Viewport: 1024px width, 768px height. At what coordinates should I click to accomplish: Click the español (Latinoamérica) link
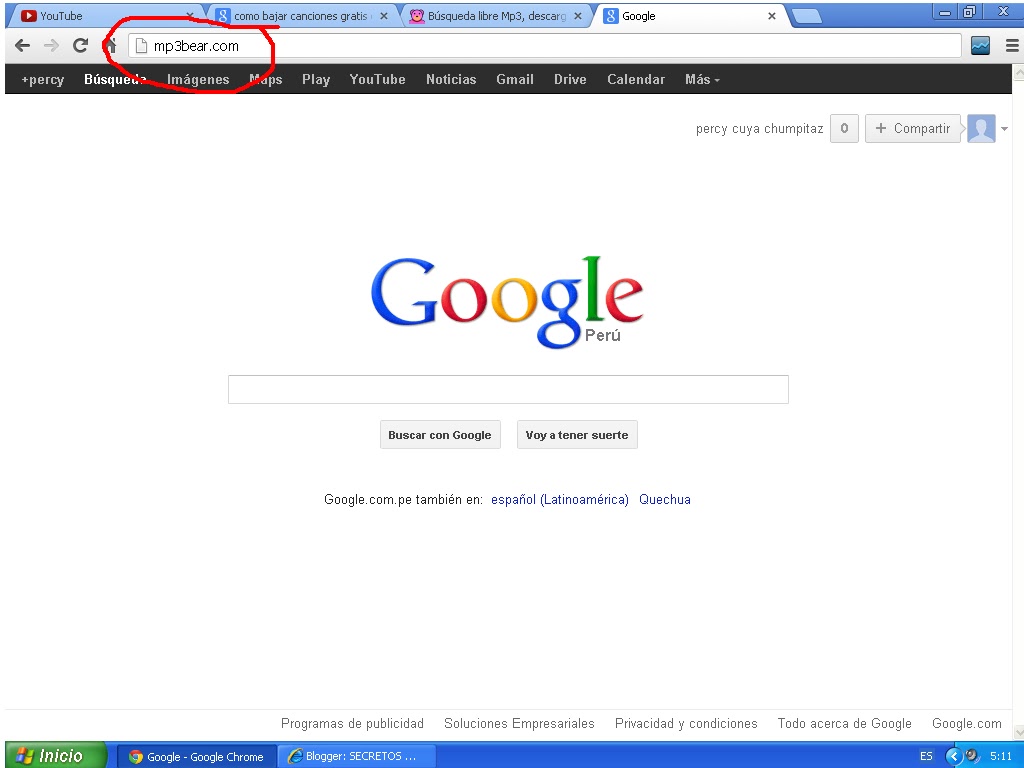560,500
